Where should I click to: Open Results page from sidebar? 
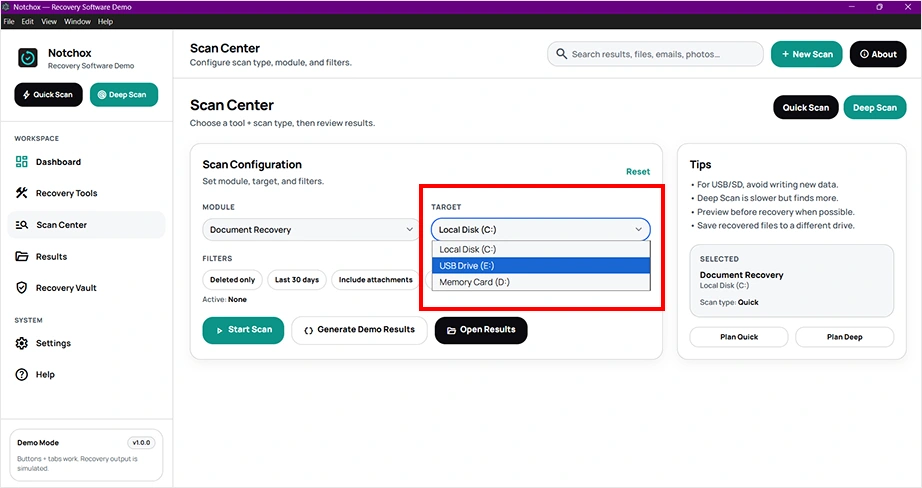[86, 256]
